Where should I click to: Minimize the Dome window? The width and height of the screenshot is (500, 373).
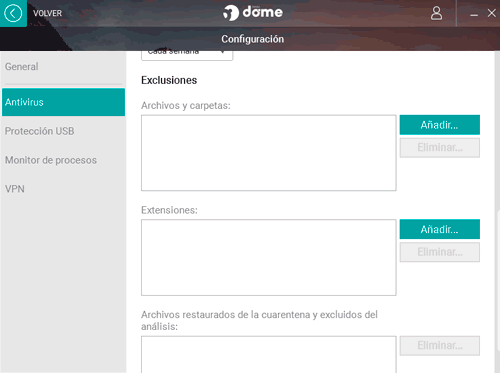click(474, 15)
